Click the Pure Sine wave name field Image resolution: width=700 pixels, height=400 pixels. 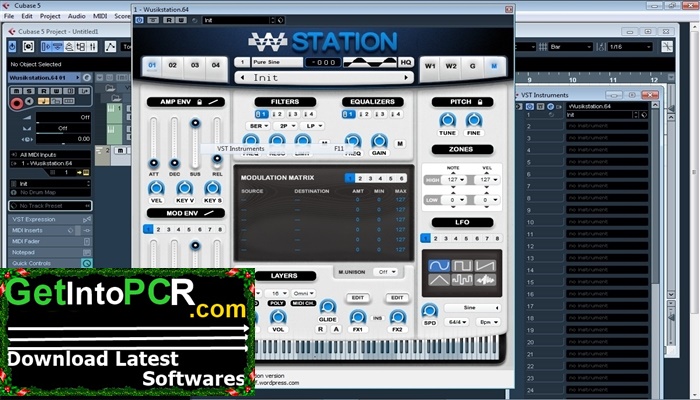tap(277, 62)
